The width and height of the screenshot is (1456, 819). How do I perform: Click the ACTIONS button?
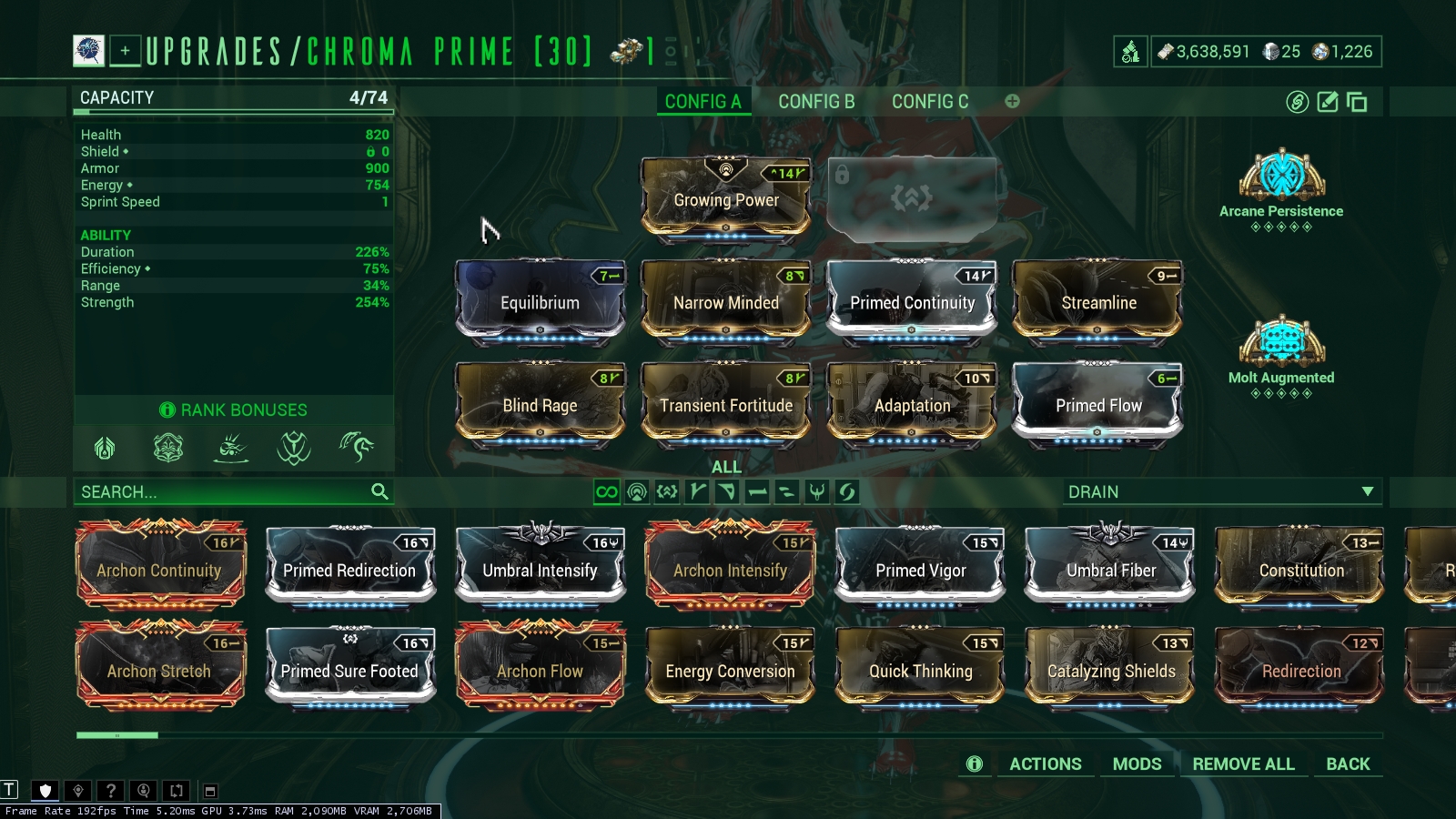[x=1046, y=764]
